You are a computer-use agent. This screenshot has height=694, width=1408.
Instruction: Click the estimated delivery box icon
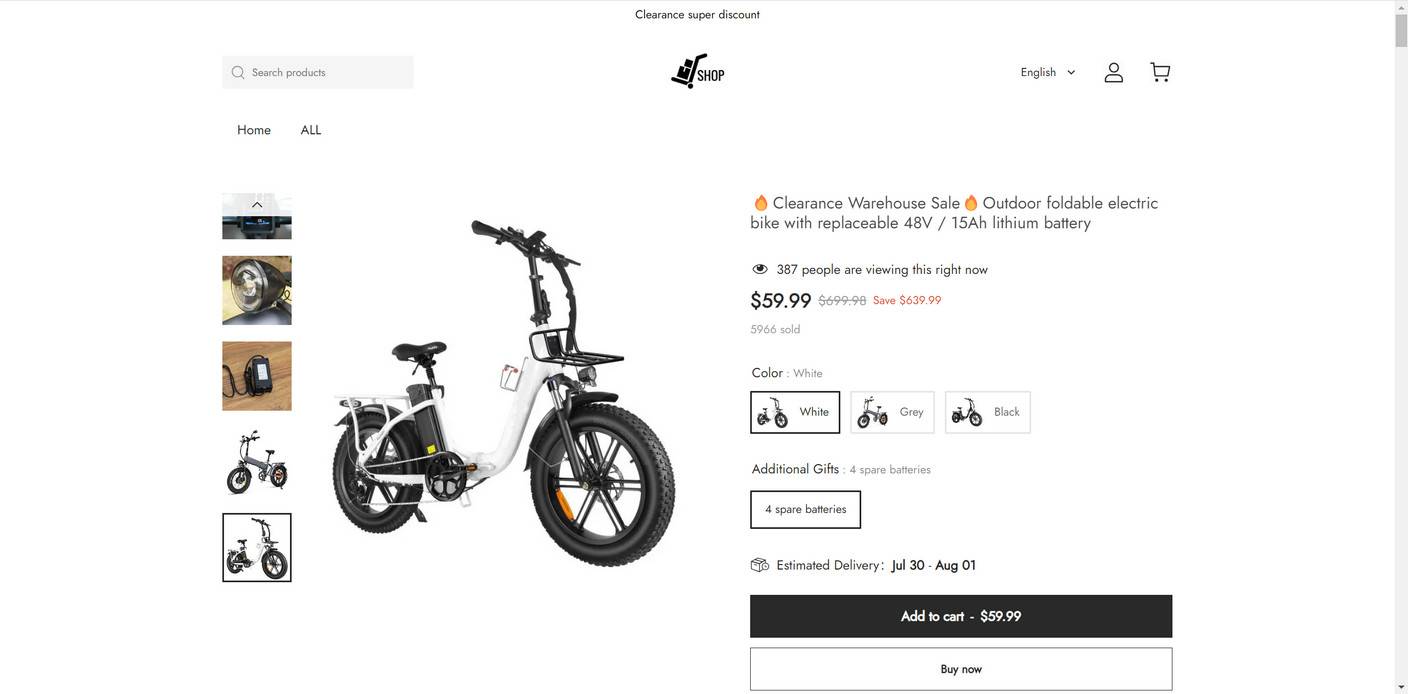point(760,565)
